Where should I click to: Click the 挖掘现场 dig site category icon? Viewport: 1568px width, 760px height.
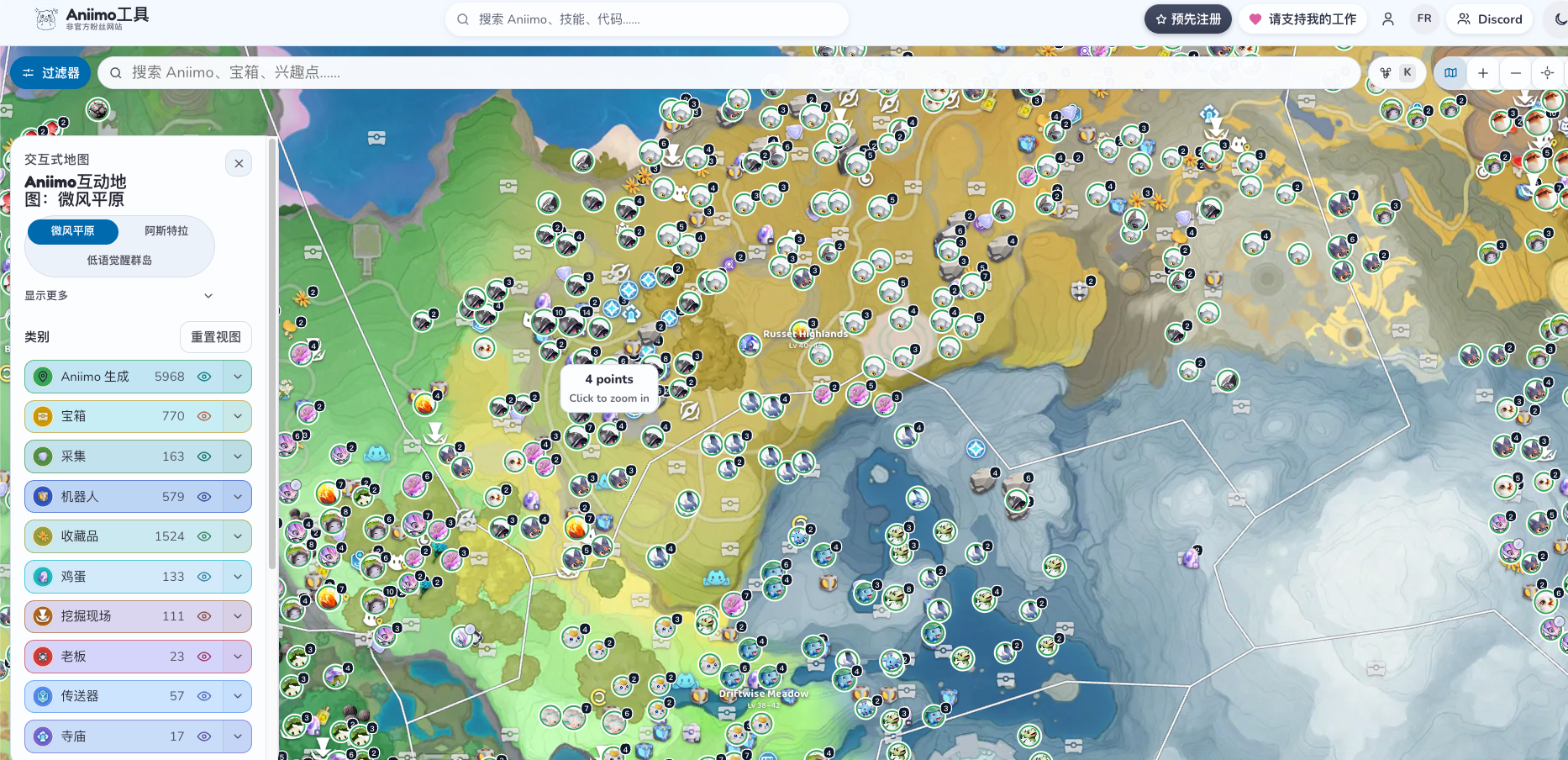point(43,616)
